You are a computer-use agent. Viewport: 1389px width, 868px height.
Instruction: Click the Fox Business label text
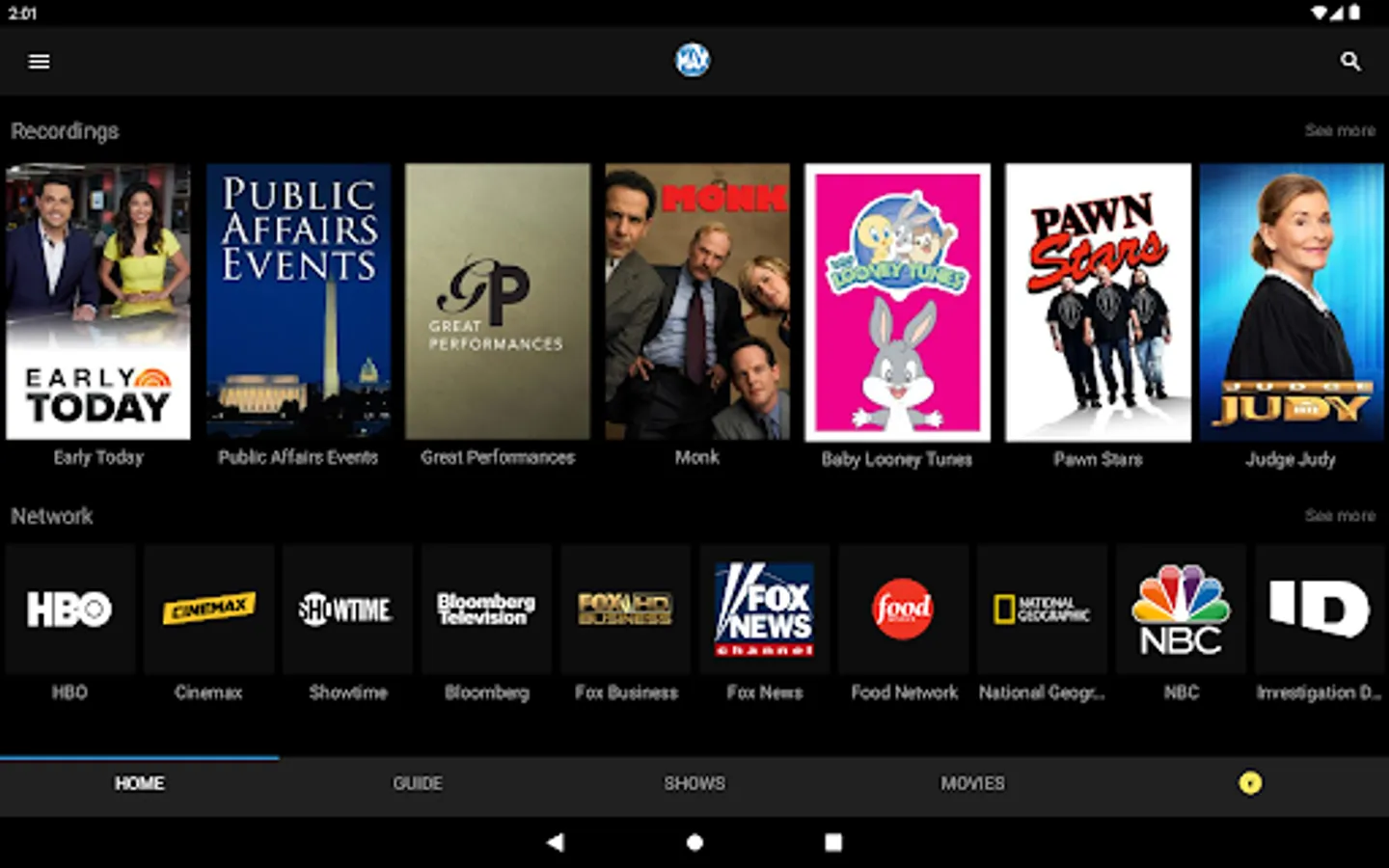626,692
